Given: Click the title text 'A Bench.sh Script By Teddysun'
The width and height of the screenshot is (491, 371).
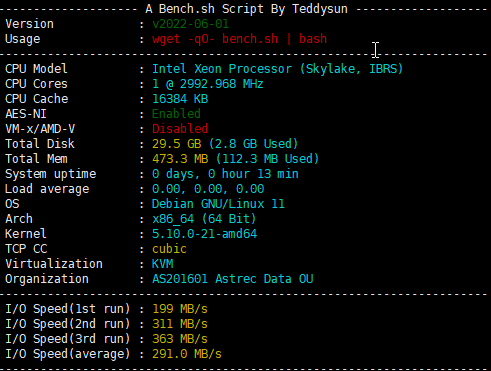Looking at the screenshot, I should [x=246, y=9].
